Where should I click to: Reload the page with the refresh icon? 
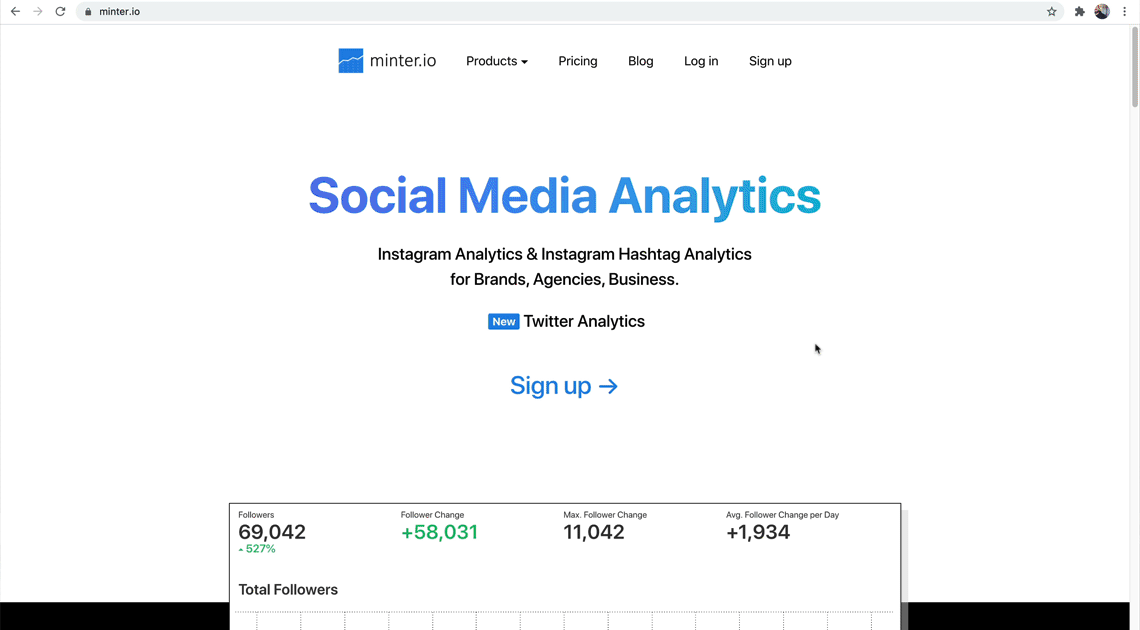[60, 12]
